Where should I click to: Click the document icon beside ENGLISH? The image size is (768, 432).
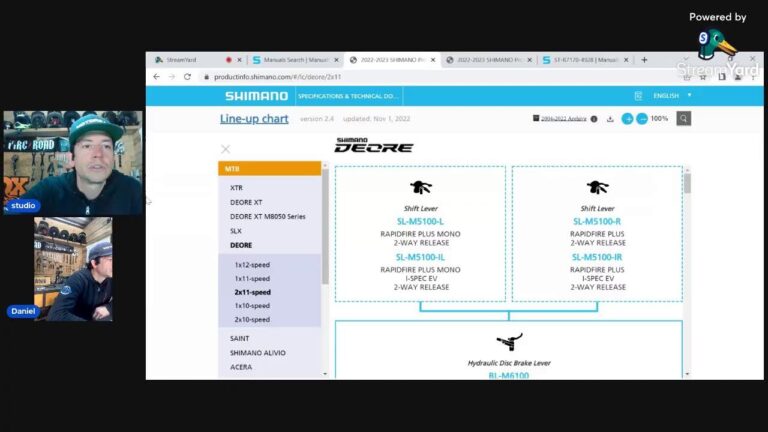point(638,96)
